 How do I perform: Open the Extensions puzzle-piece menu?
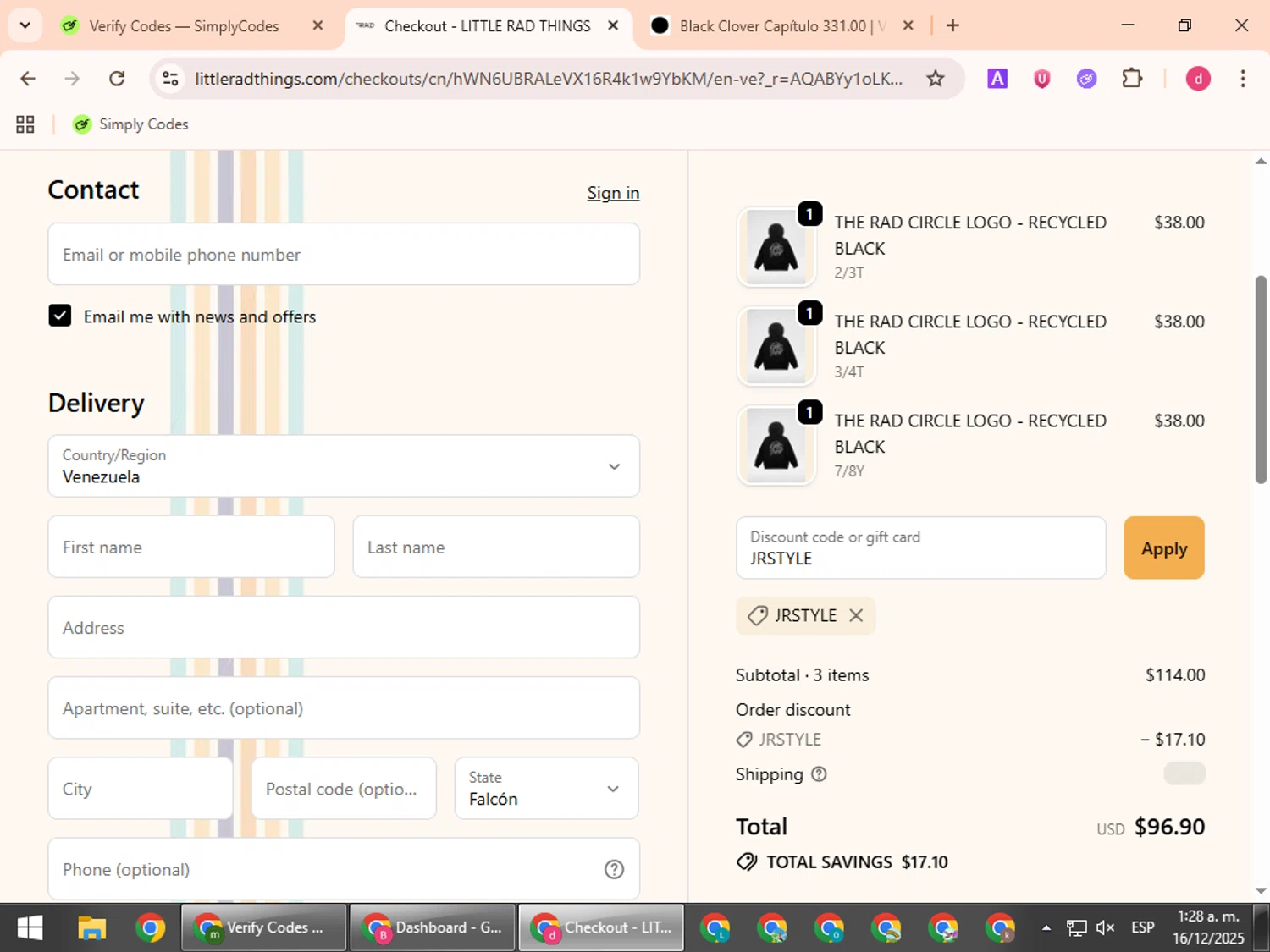point(1132,79)
